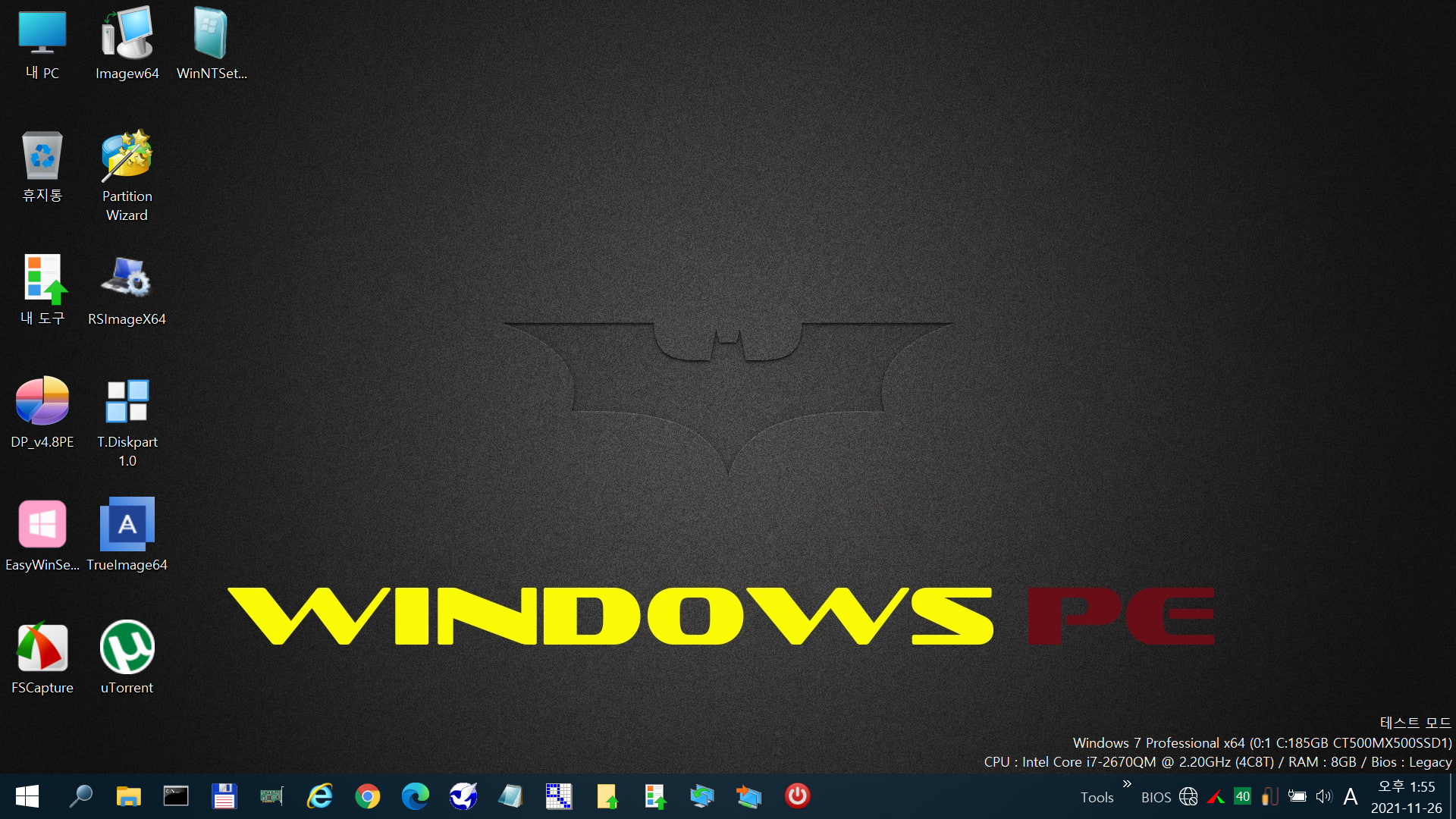Click the magnifier search icon in taskbar
Screen dimensions: 1456x819
point(80,796)
